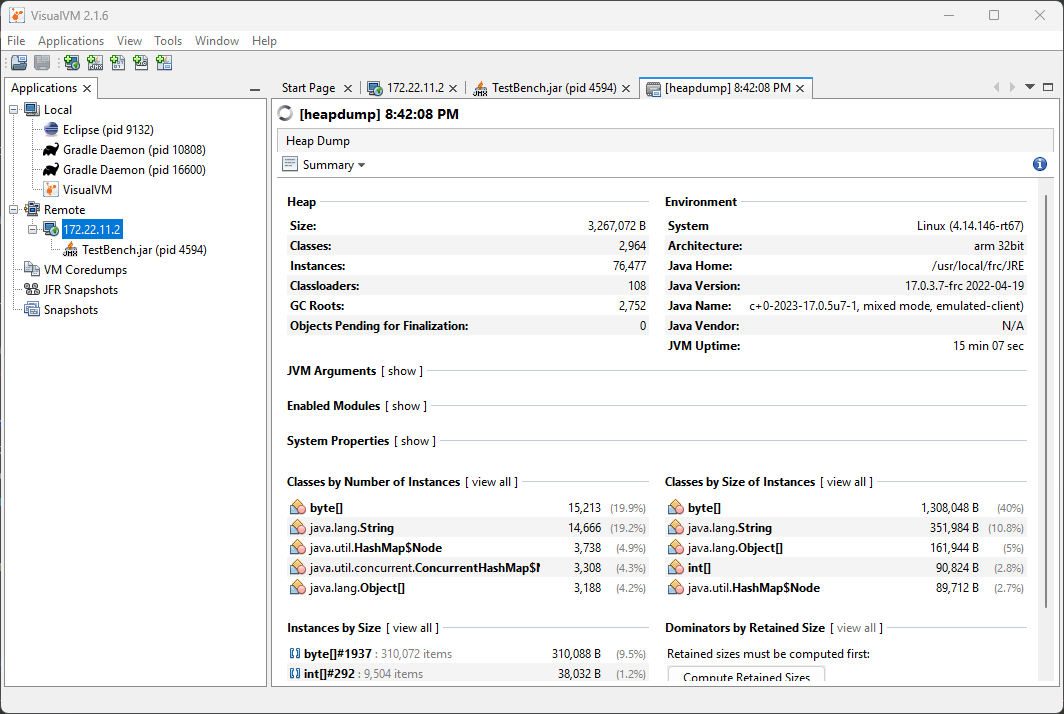The image size is (1064, 714).
Task: Open the Applications menu
Action: click(x=70, y=40)
